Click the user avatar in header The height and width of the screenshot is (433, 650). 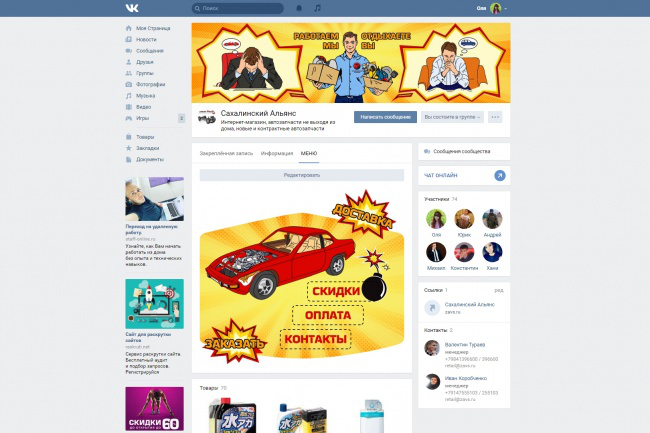(495, 8)
